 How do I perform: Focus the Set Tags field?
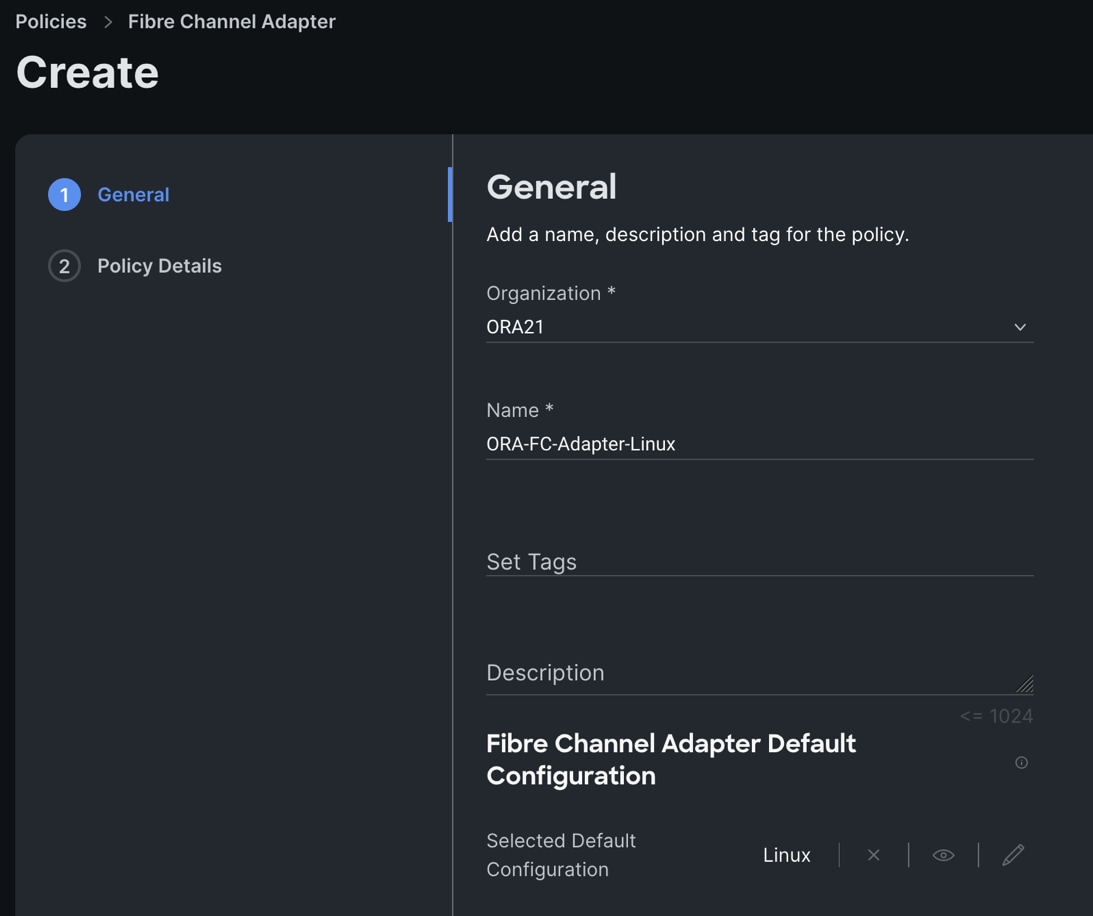pyautogui.click(x=758, y=562)
